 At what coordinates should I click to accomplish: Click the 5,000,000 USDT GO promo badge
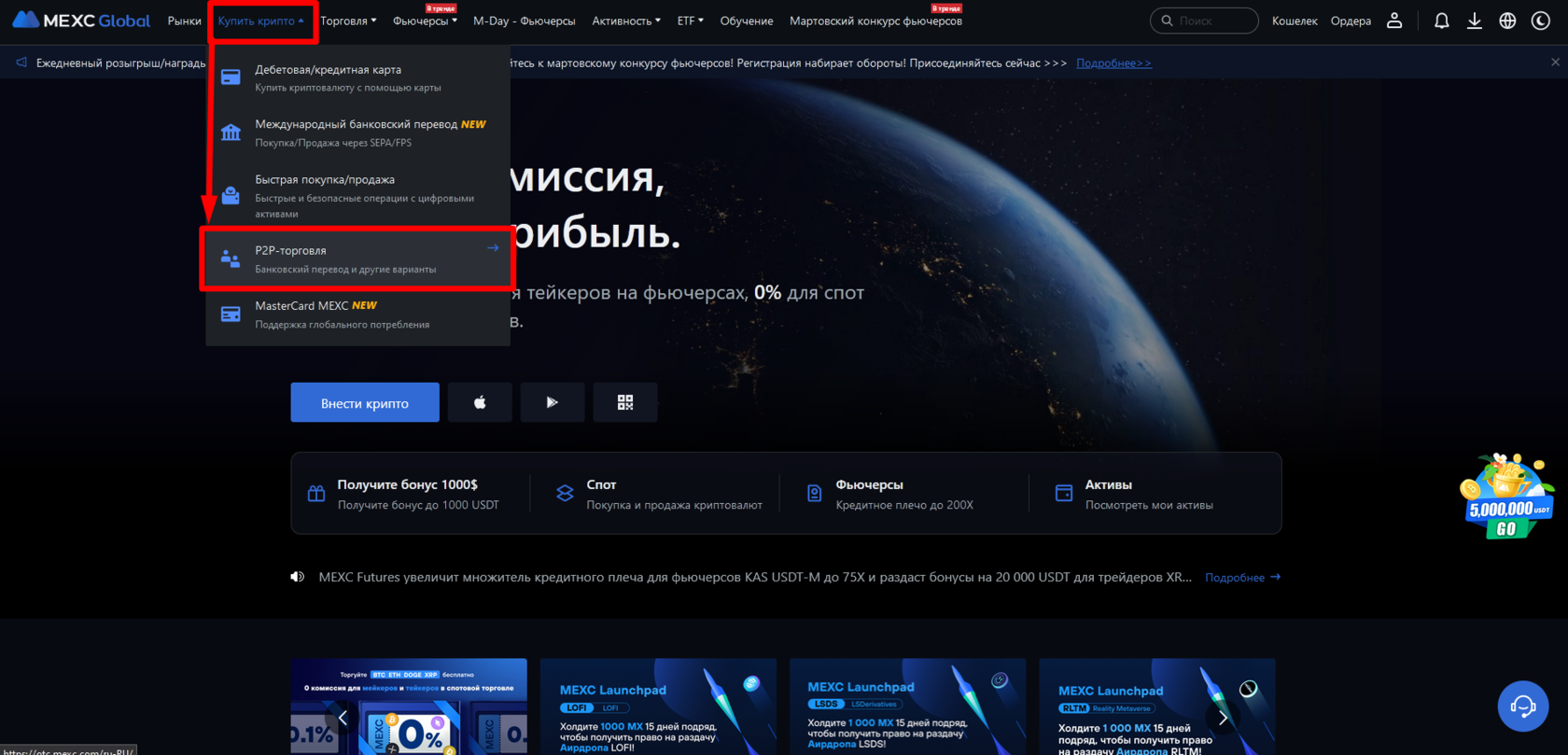coord(1507,496)
